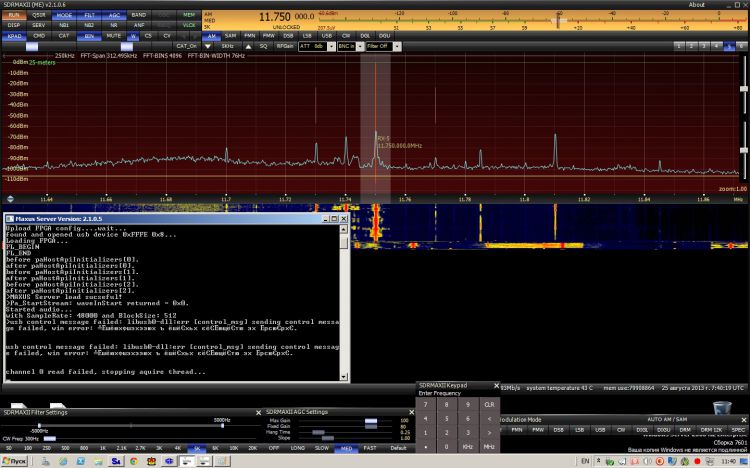Click the CAT_On button

(186, 46)
